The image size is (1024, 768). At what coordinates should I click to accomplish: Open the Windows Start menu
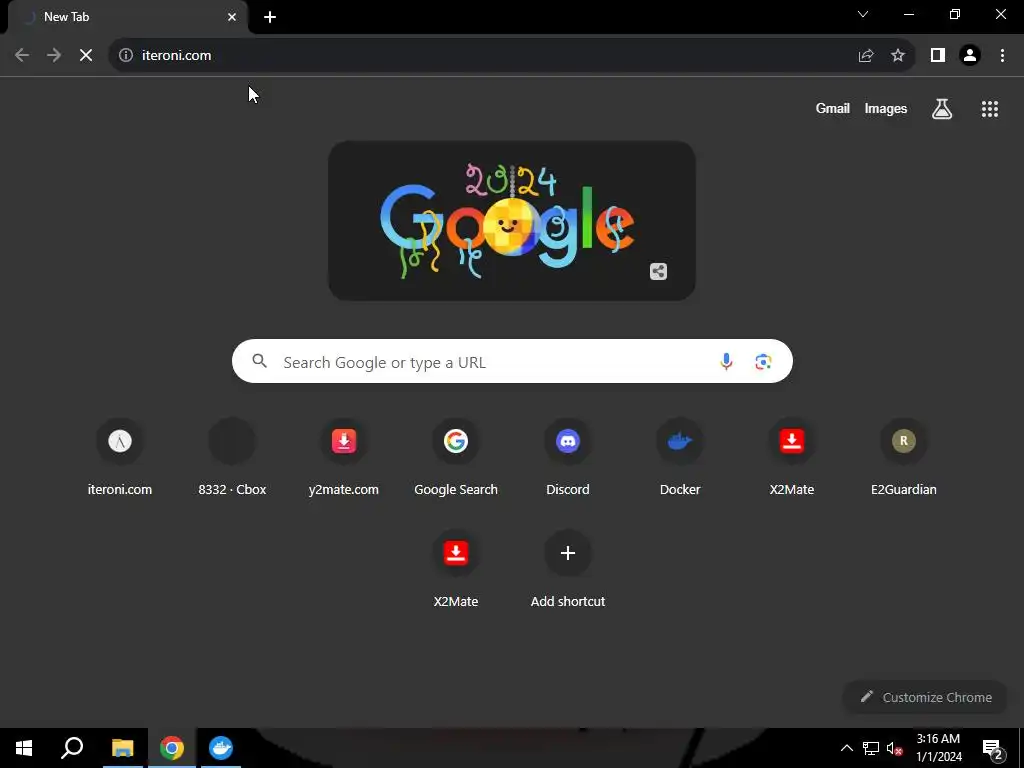tap(24, 748)
